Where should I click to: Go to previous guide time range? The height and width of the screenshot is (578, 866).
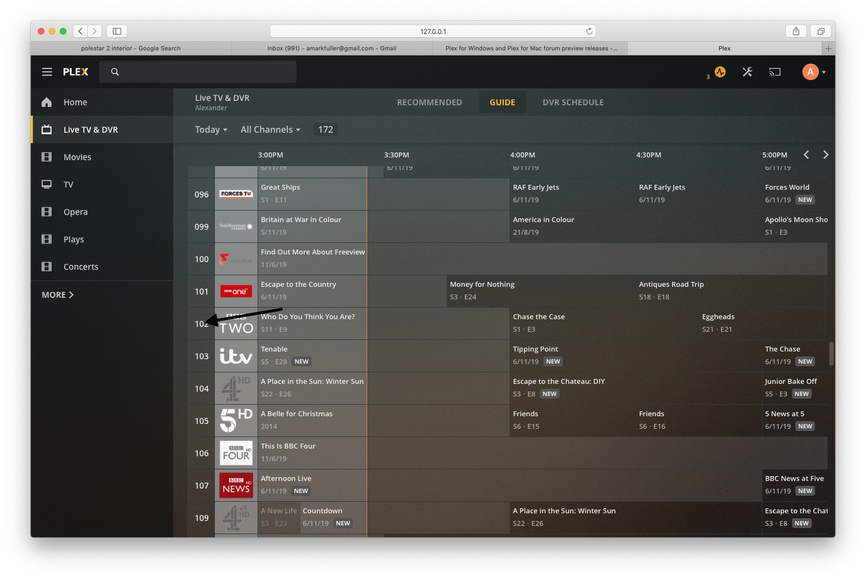(806, 155)
